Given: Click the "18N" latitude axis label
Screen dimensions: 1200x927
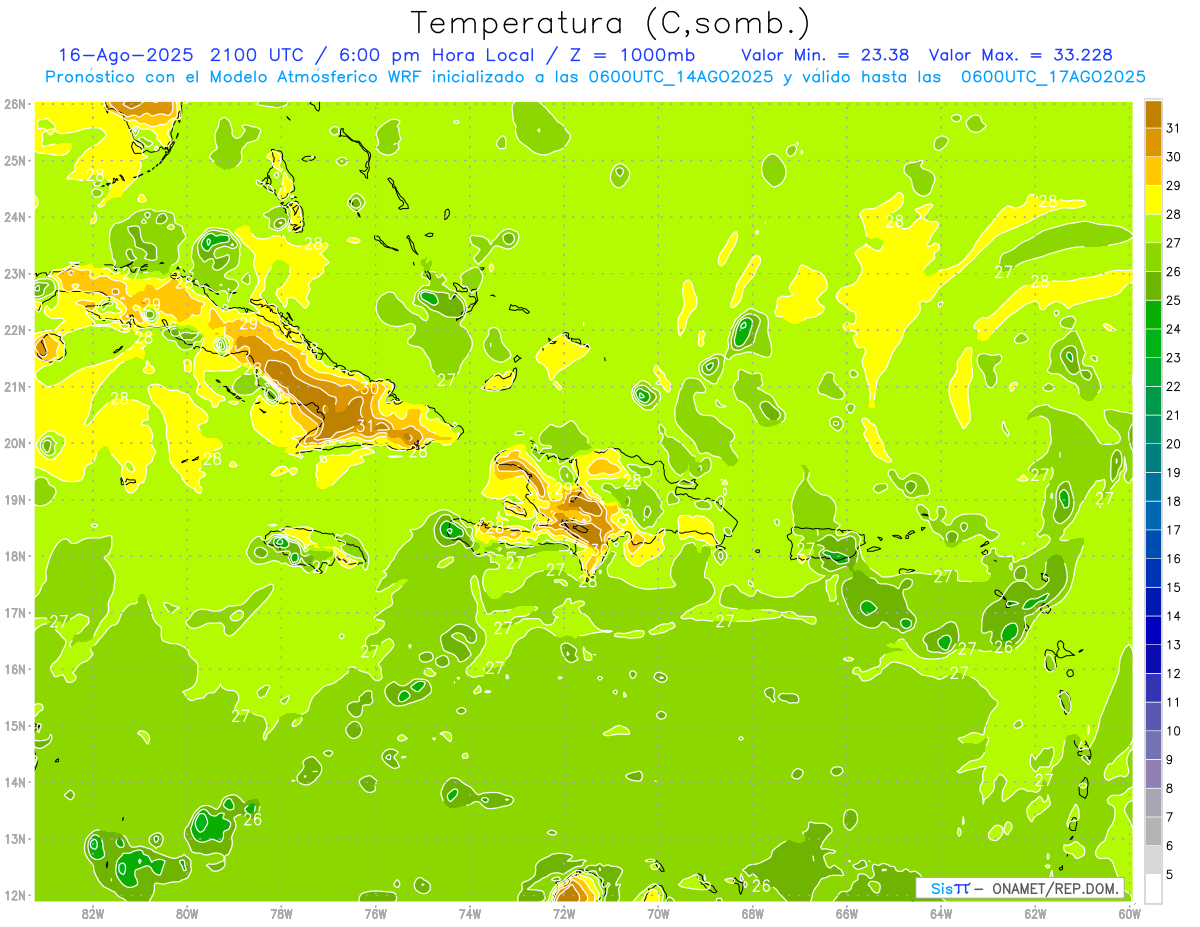Looking at the screenshot, I should [15, 556].
